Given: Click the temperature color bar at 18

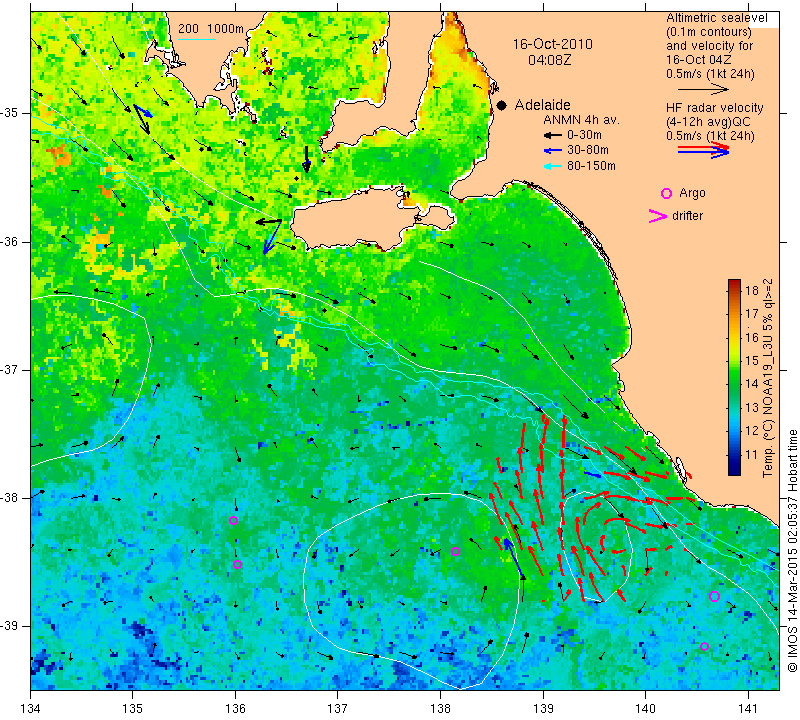Looking at the screenshot, I should coord(734,291).
